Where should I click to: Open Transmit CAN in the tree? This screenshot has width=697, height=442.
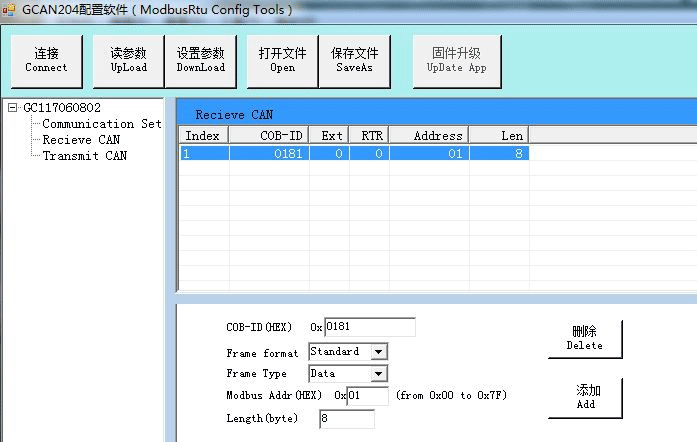coord(84,156)
